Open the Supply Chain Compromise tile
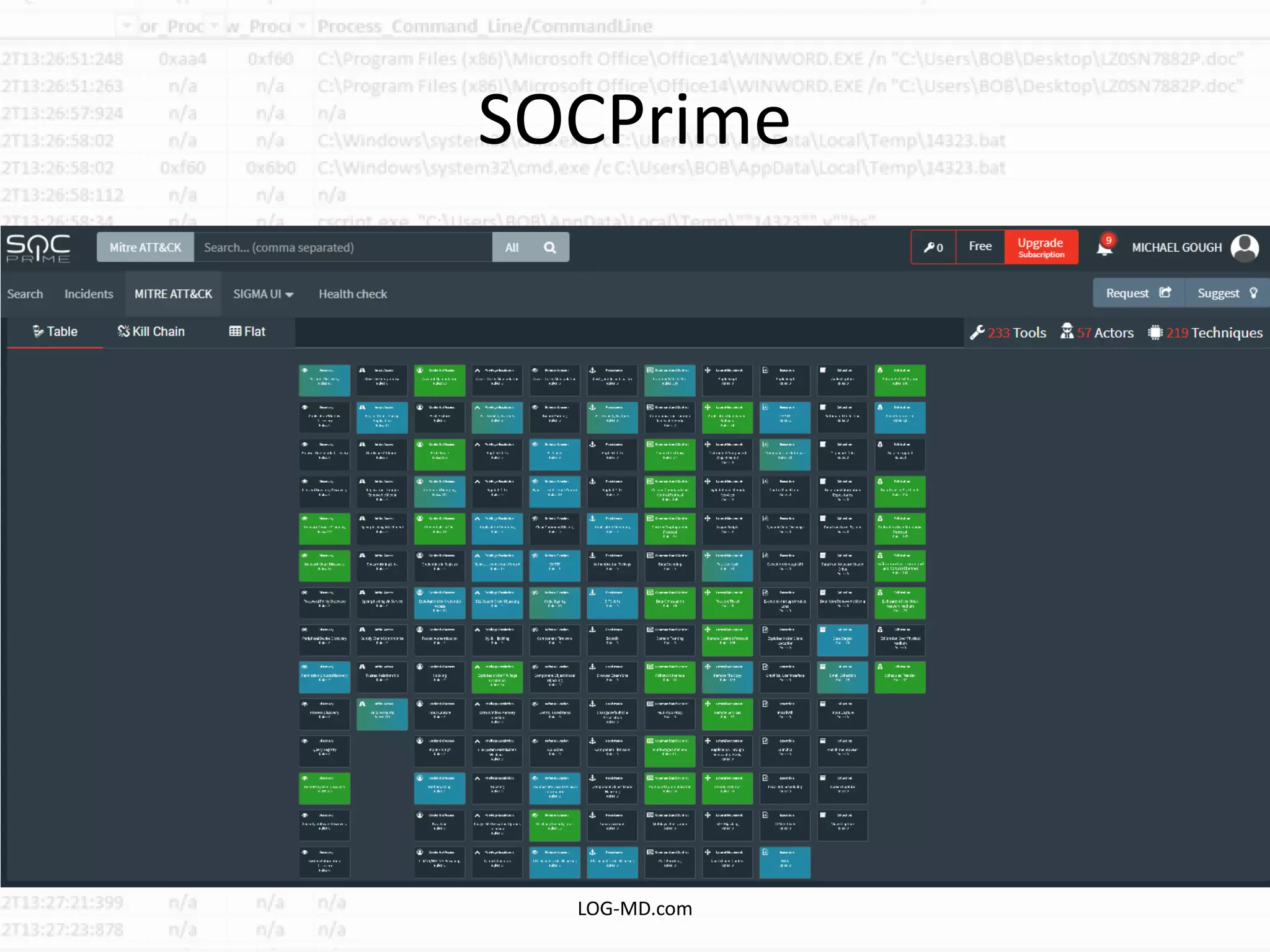The image size is (1270, 952). 382,640
